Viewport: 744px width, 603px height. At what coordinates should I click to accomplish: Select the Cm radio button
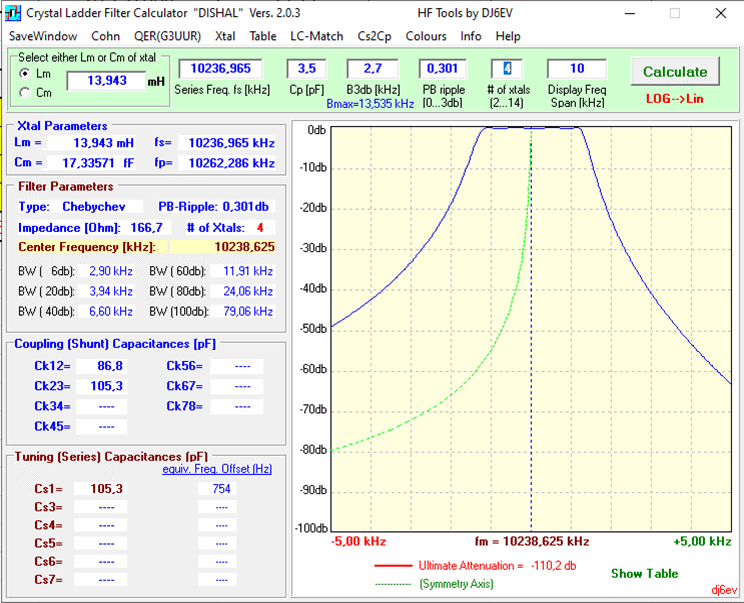click(x=24, y=93)
